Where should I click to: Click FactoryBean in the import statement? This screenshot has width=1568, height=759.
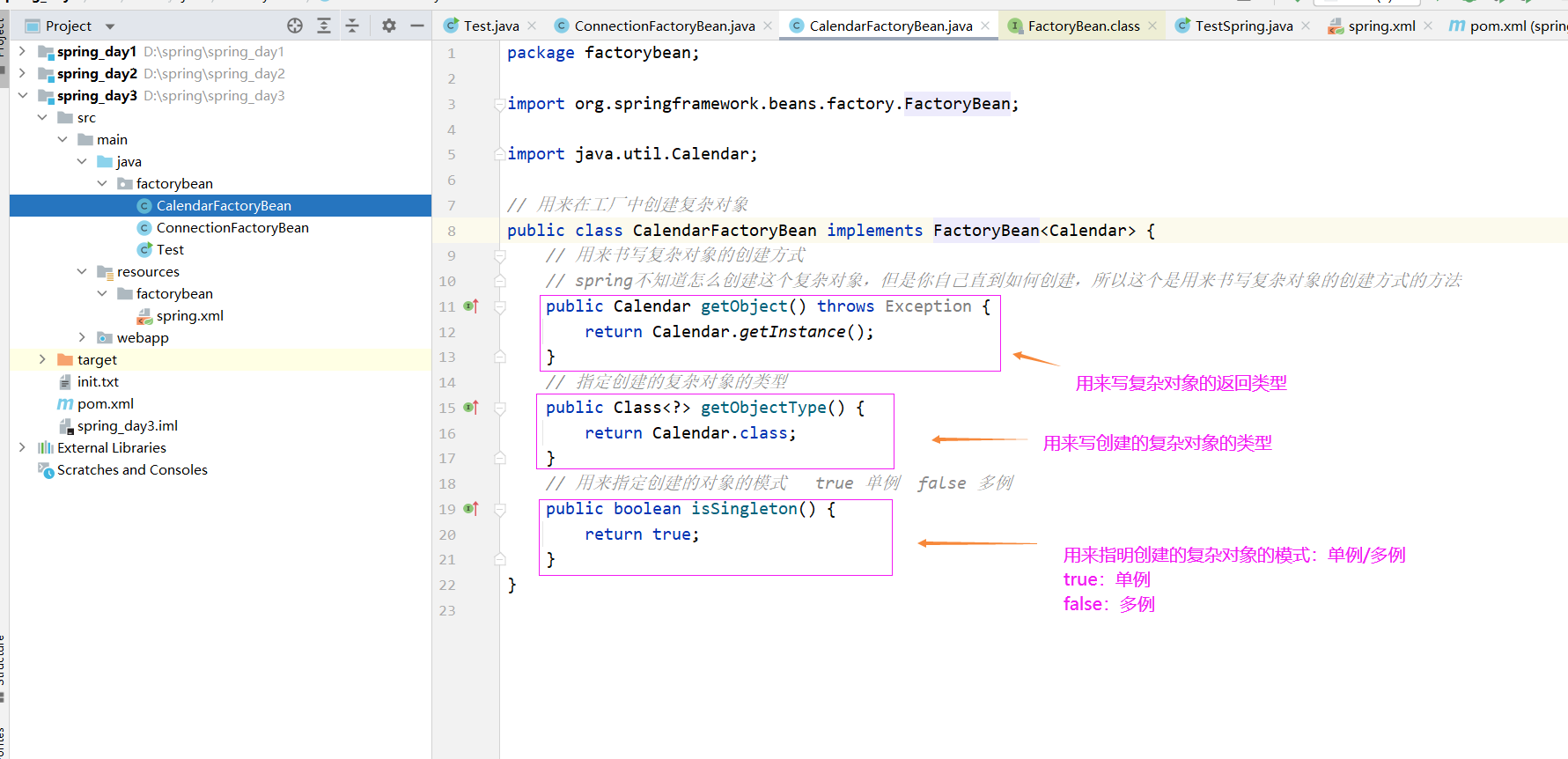point(957,104)
